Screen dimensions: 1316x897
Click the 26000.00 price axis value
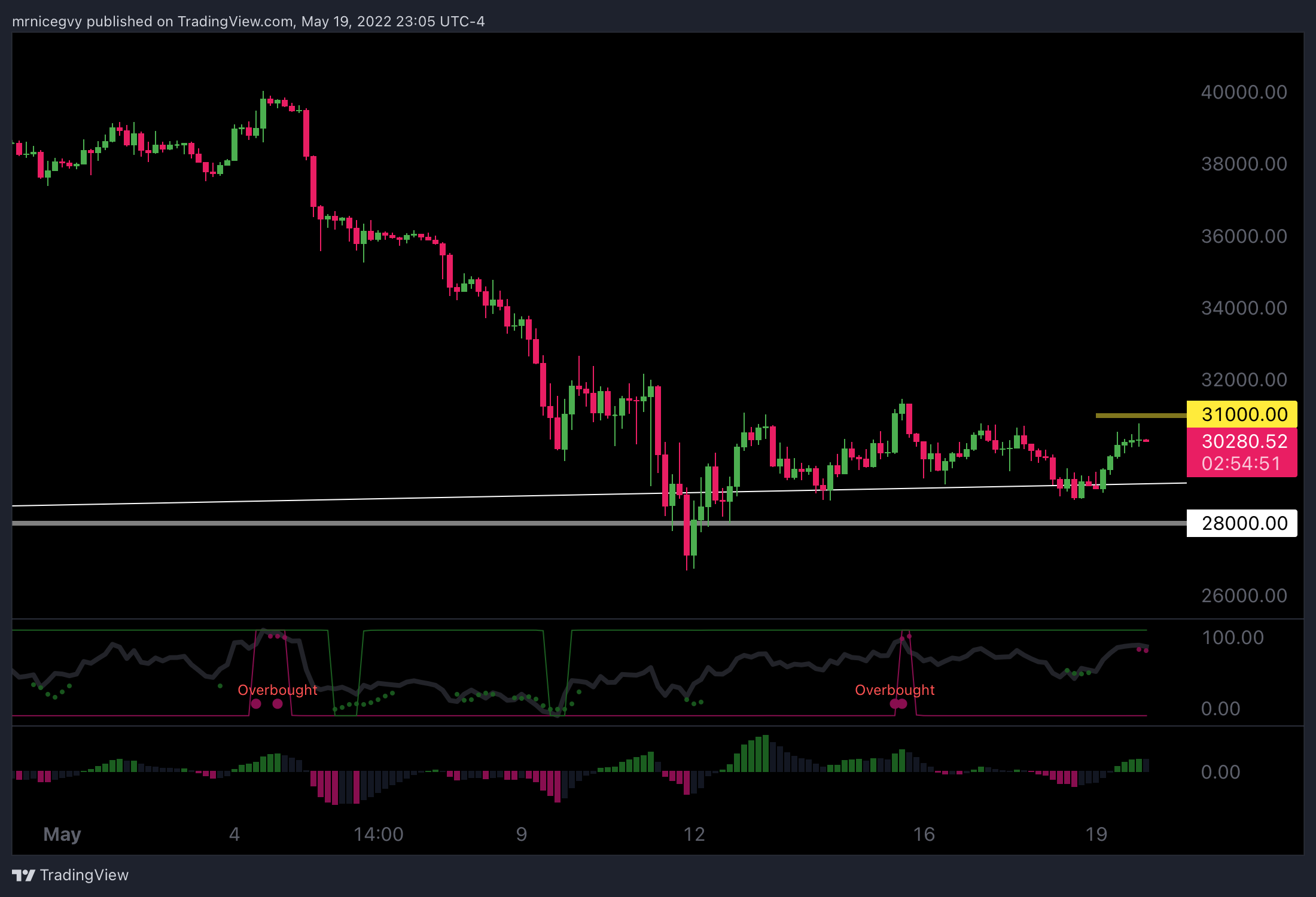click(x=1244, y=596)
